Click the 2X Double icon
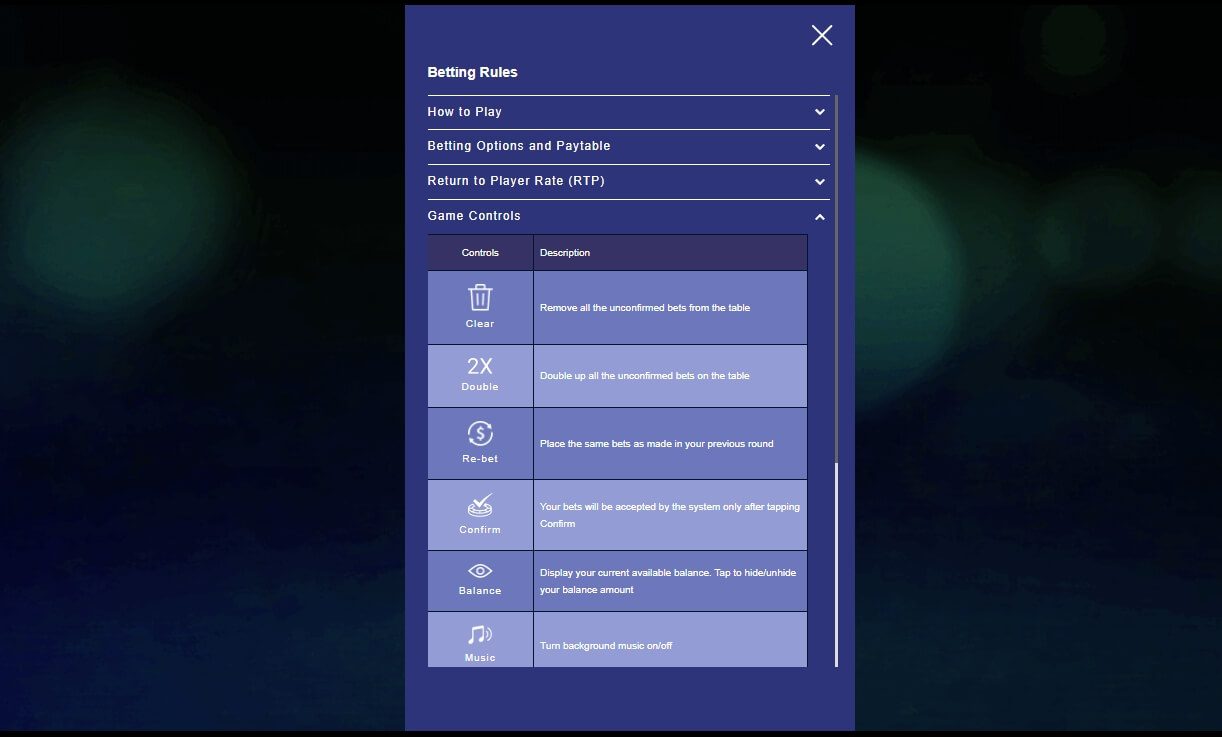Image resolution: width=1222 pixels, height=737 pixels. (x=480, y=366)
